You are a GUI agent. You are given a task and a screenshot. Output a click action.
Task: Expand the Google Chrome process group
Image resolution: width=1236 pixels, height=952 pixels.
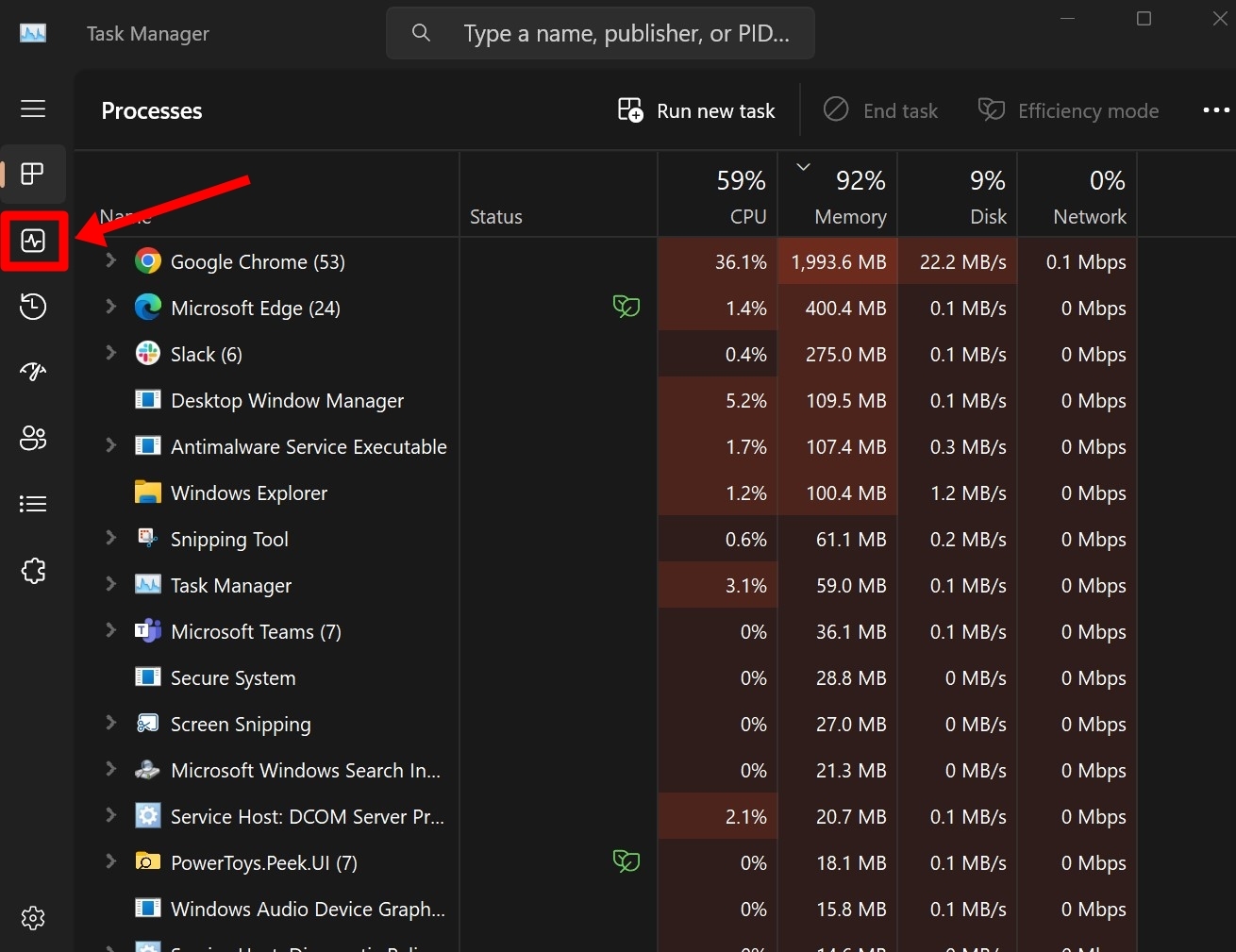click(x=110, y=260)
